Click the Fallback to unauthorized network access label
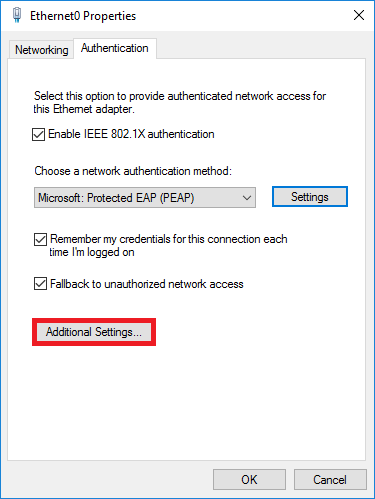This screenshot has height=499, width=375. pos(147,284)
